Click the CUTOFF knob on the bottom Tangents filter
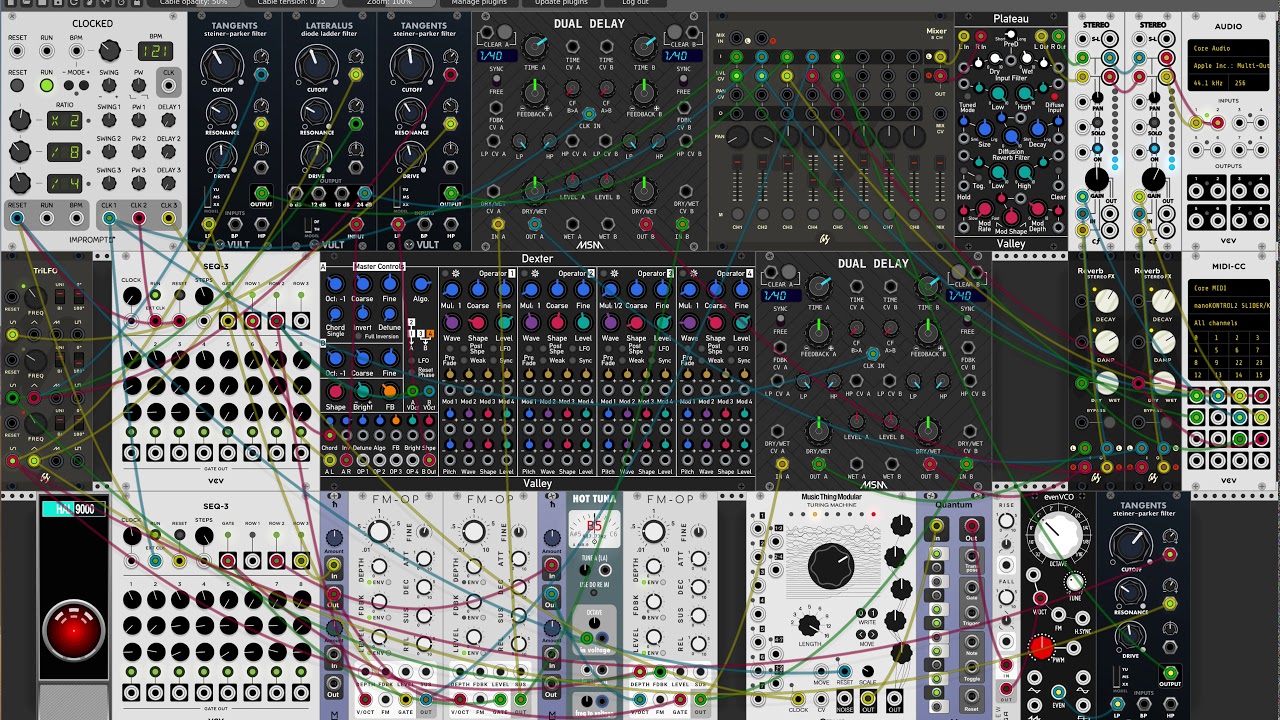The width and height of the screenshot is (1280, 720). coord(1131,544)
